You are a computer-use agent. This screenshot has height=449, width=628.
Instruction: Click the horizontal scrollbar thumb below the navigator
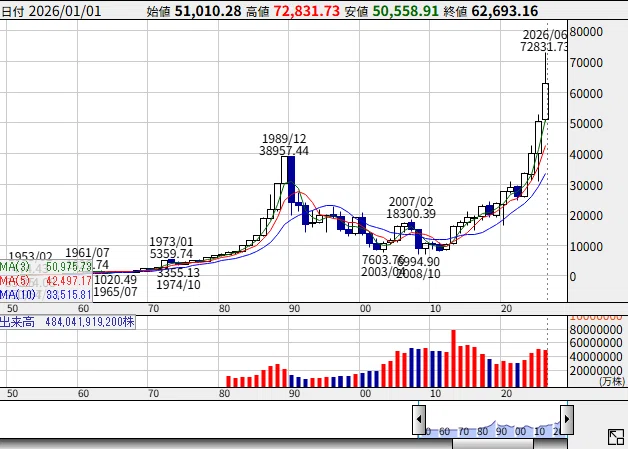click(x=493, y=444)
